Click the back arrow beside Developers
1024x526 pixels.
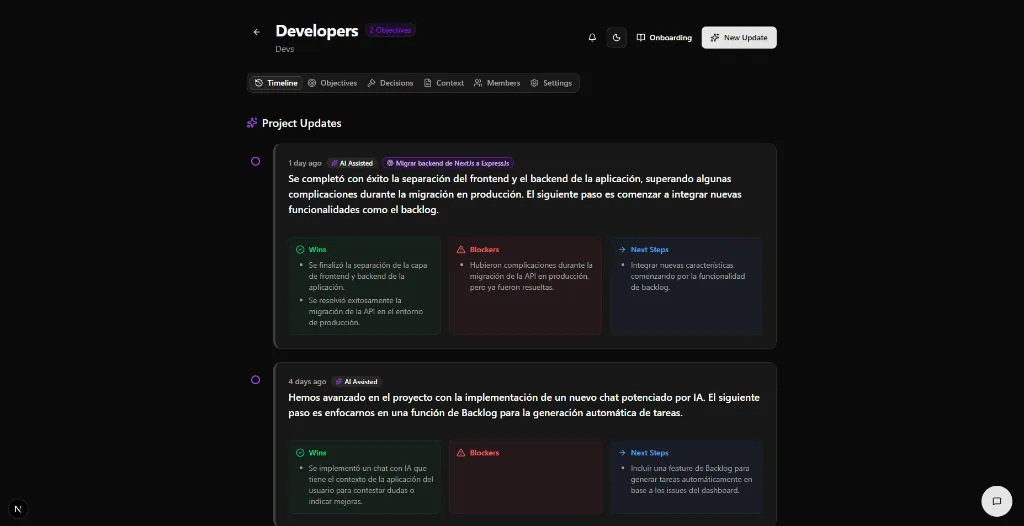click(x=257, y=32)
